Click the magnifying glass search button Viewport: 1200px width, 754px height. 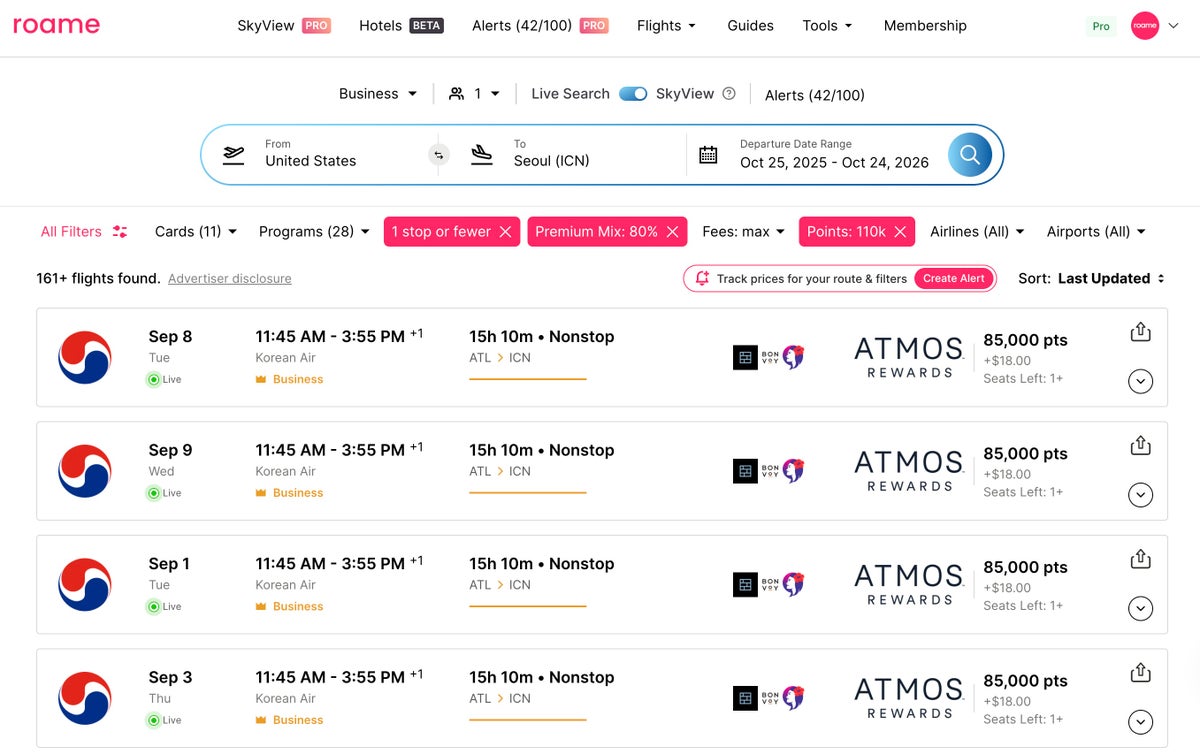point(969,155)
